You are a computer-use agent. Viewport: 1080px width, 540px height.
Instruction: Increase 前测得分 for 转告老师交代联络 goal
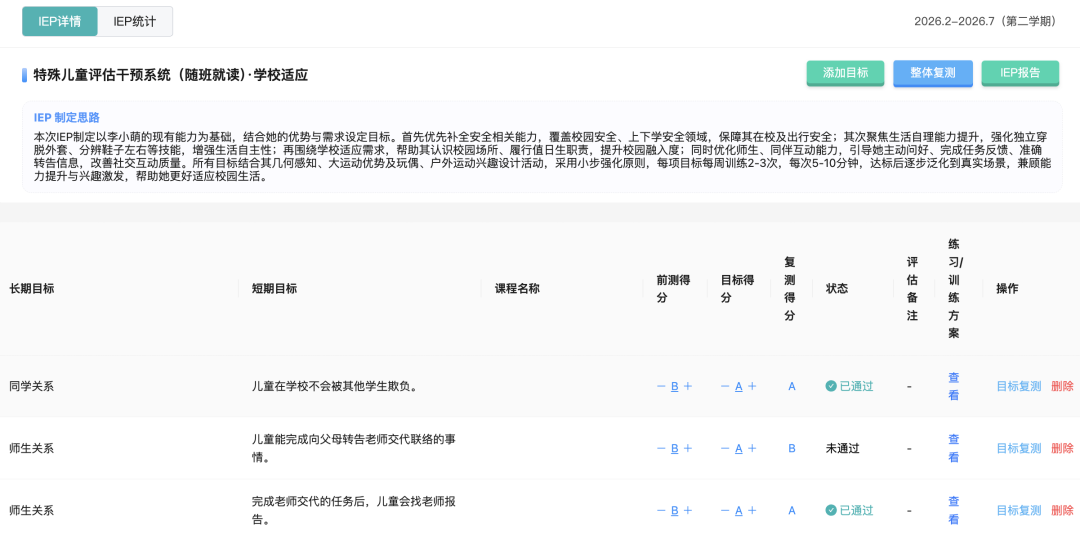[687, 448]
